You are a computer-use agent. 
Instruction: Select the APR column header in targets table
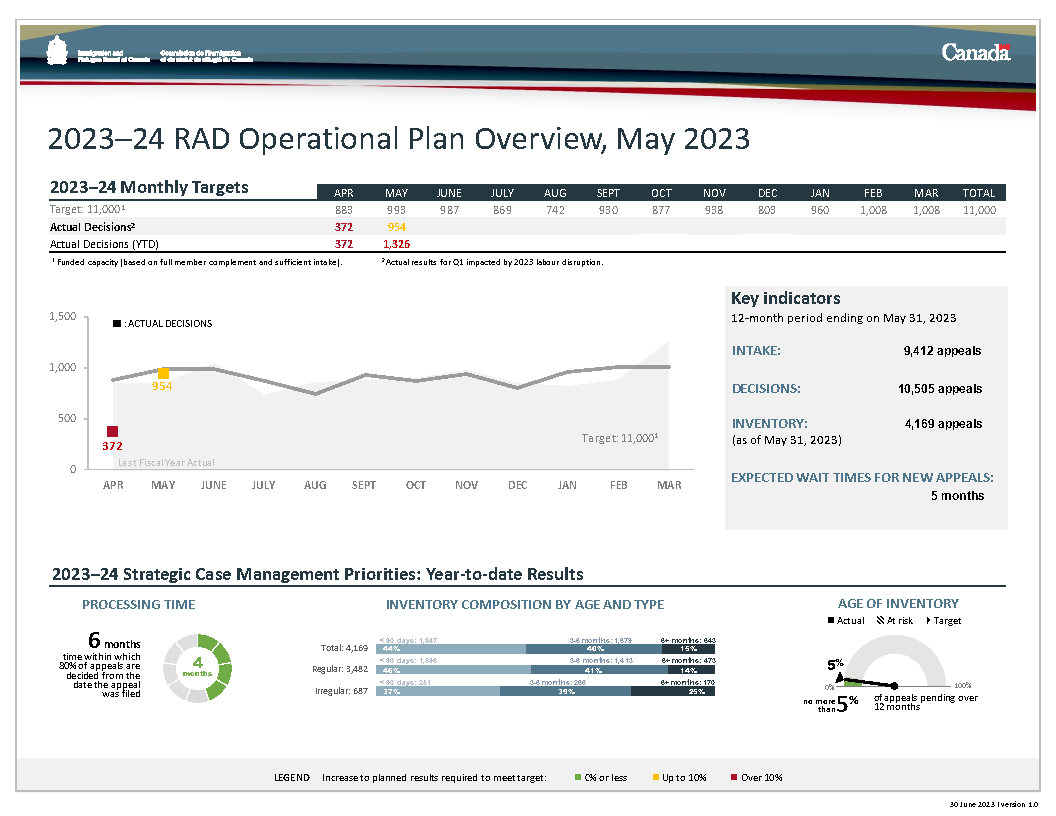coord(343,192)
